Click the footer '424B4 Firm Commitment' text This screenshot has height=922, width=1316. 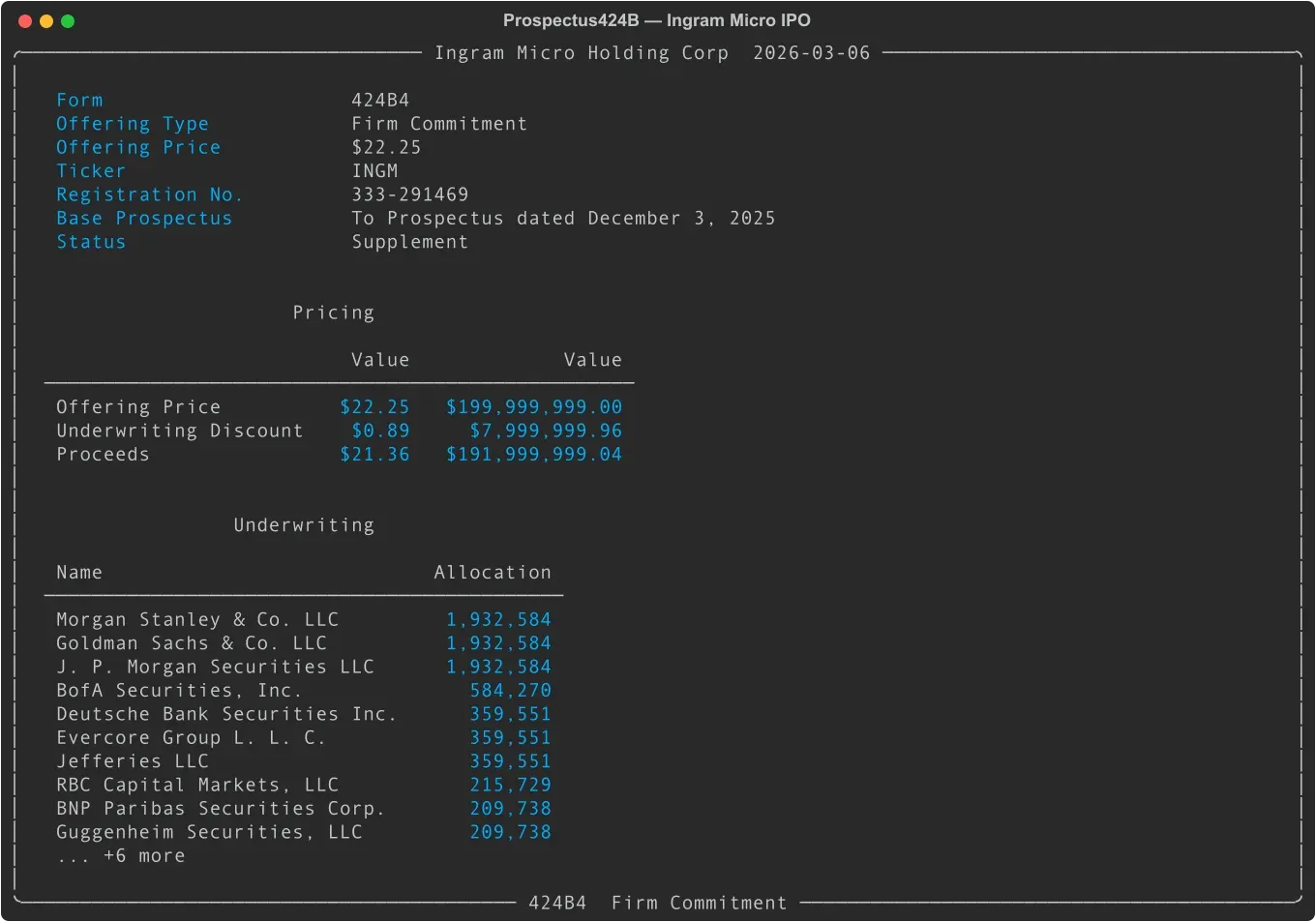[x=658, y=904]
